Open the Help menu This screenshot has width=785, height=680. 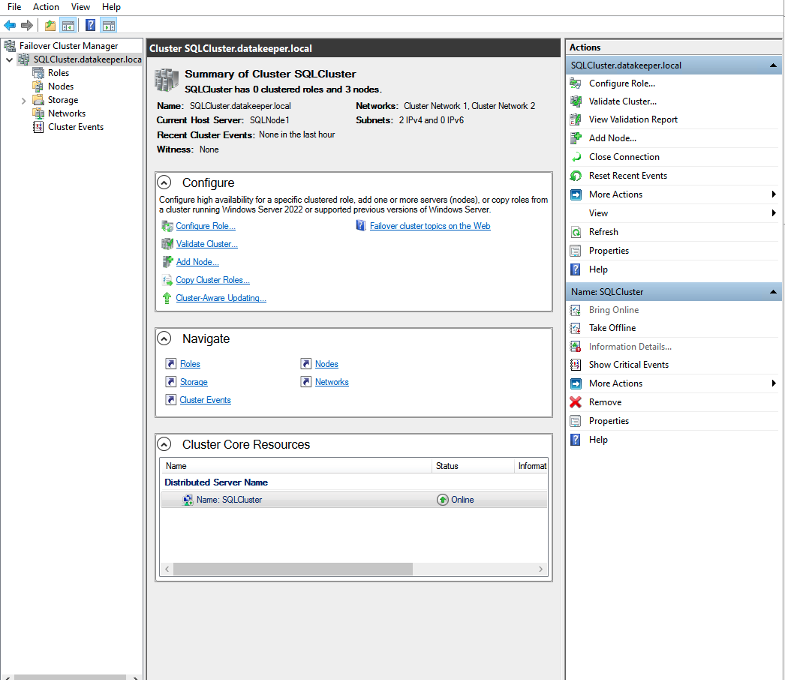(x=111, y=7)
